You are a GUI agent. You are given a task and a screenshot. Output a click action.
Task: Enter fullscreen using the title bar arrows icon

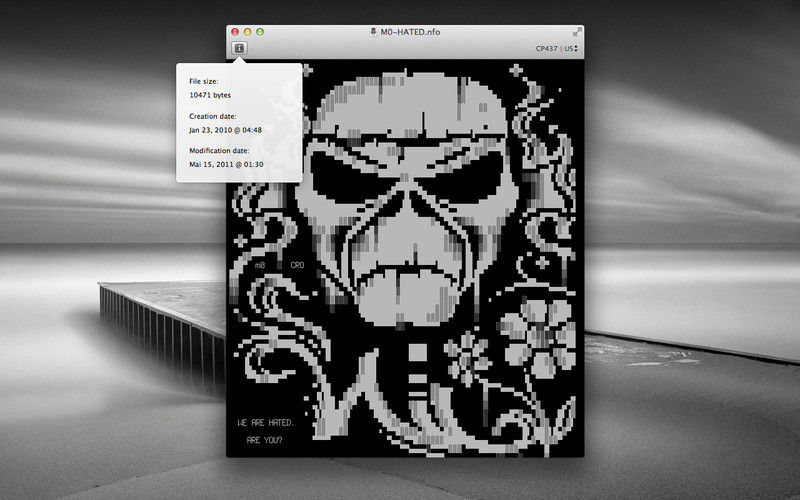[x=577, y=32]
